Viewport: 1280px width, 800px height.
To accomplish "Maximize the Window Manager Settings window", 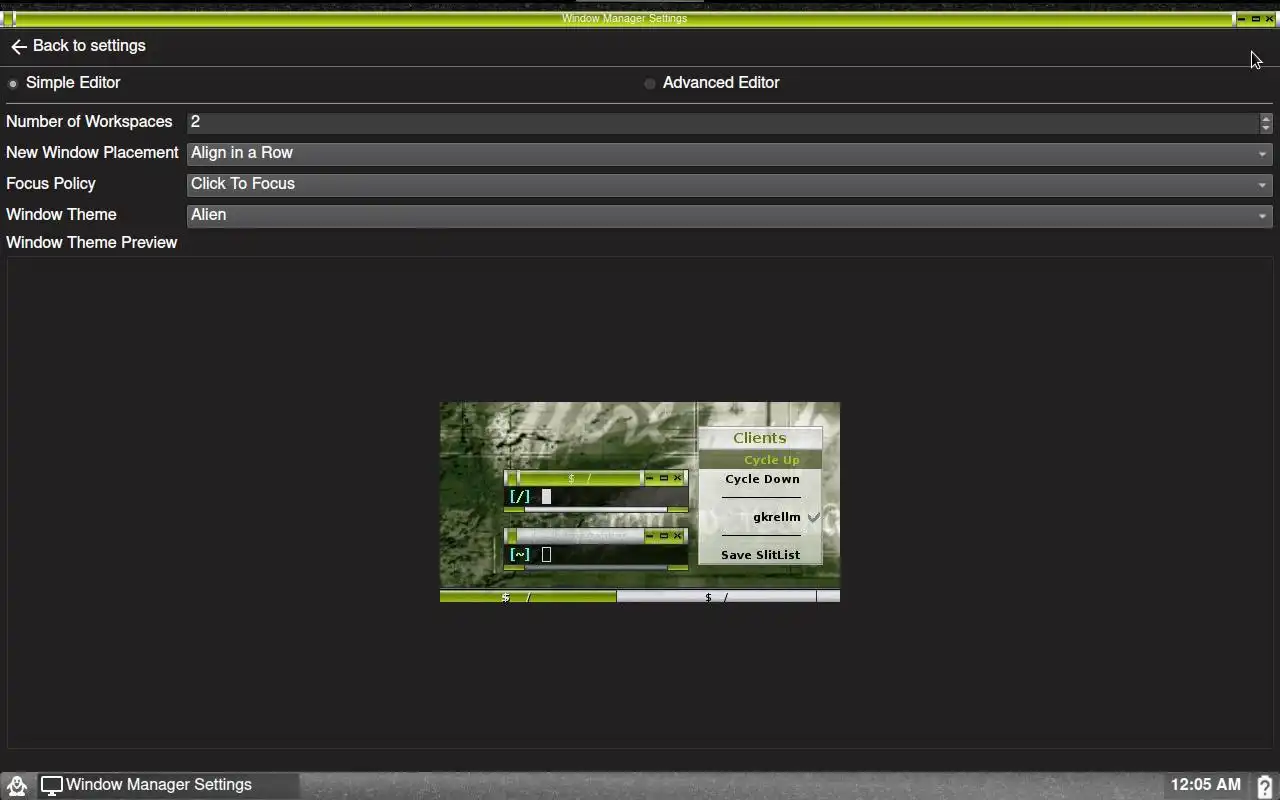I will 1256,19.
